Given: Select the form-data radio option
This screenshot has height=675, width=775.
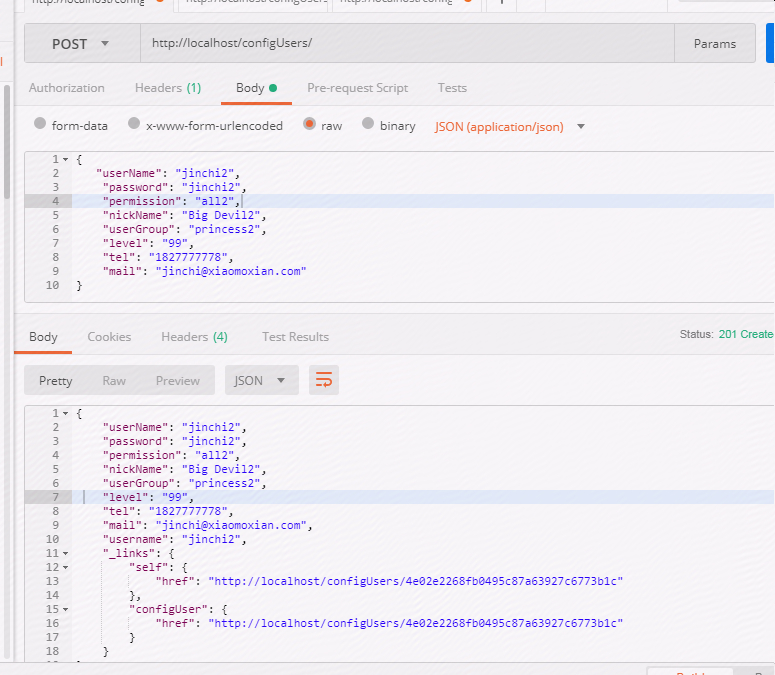Looking at the screenshot, I should click(x=40, y=123).
